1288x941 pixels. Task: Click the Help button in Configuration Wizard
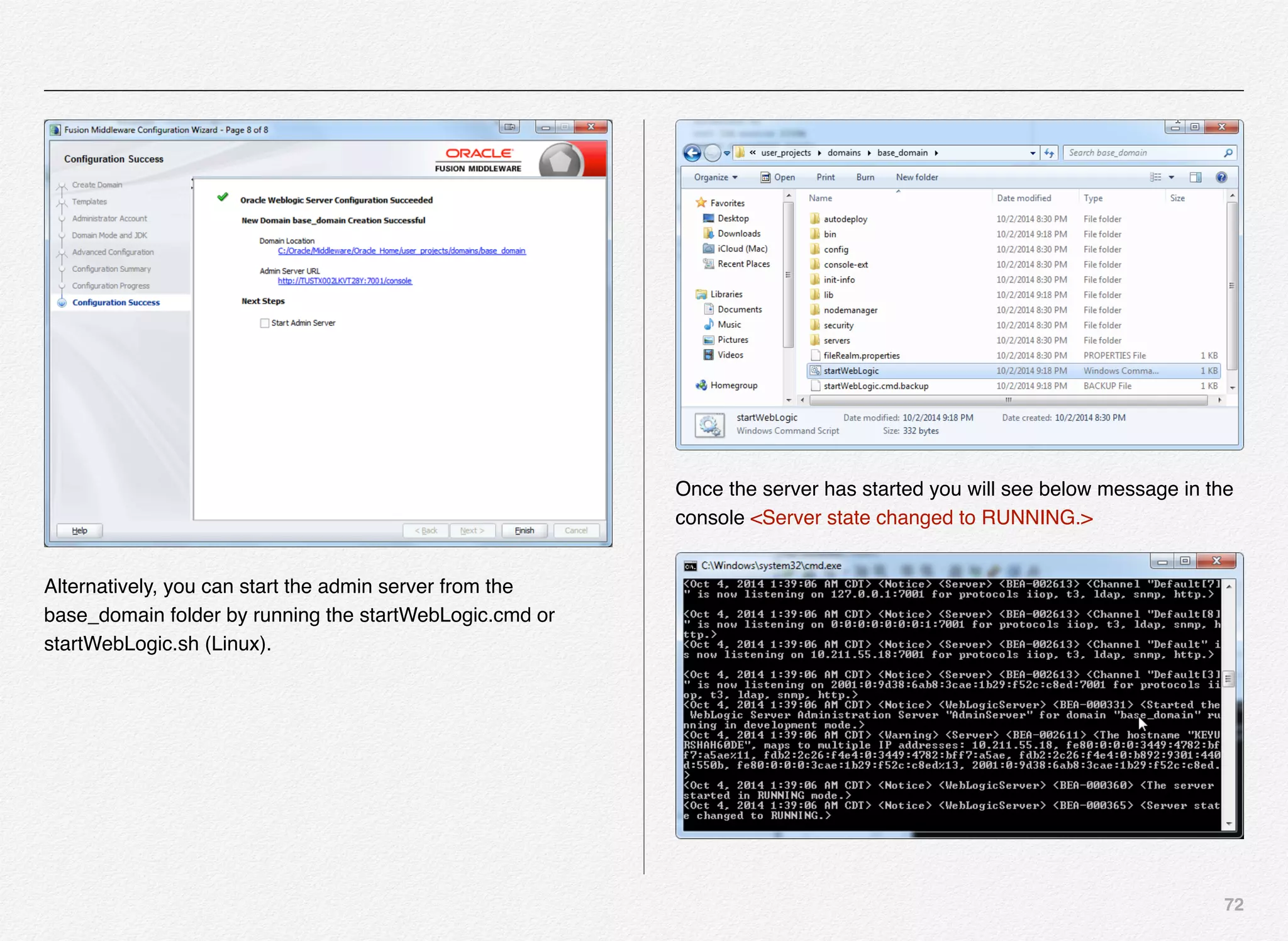point(79,531)
